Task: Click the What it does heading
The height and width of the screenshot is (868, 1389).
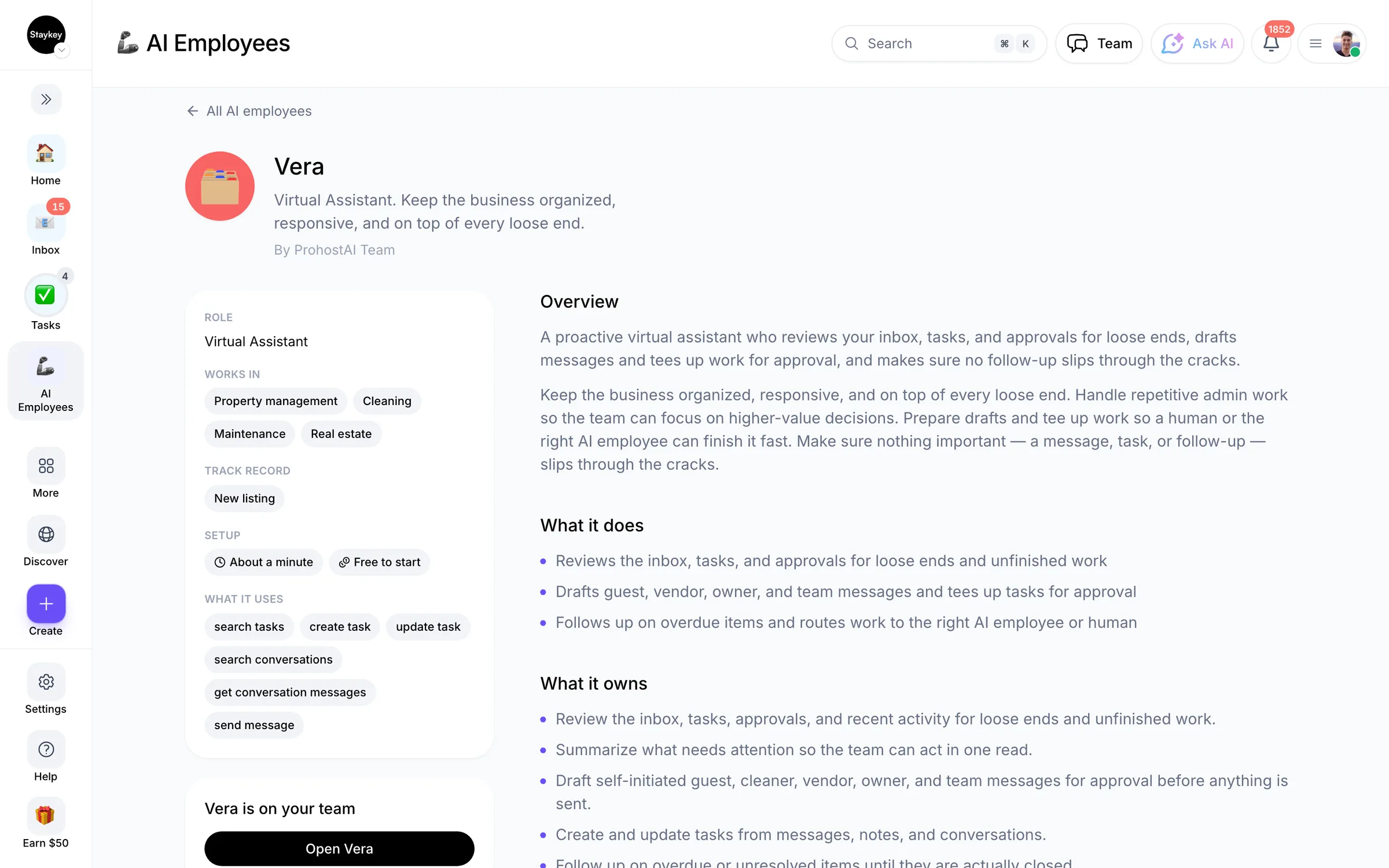Action: click(591, 525)
